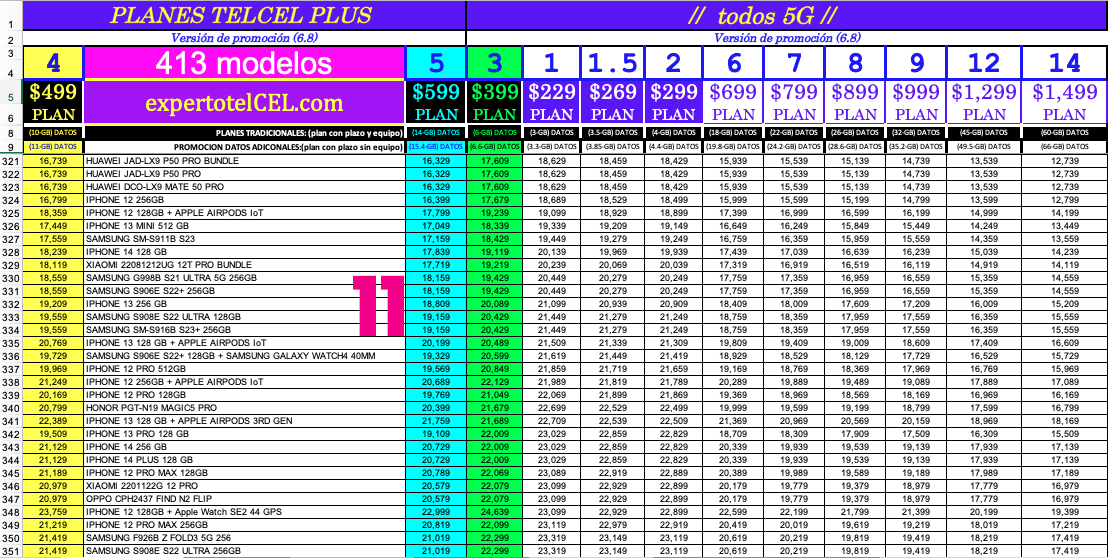
Task: Click IPHONE 12 128GB + Apple Watch SE2 cell
Action: coord(244,511)
